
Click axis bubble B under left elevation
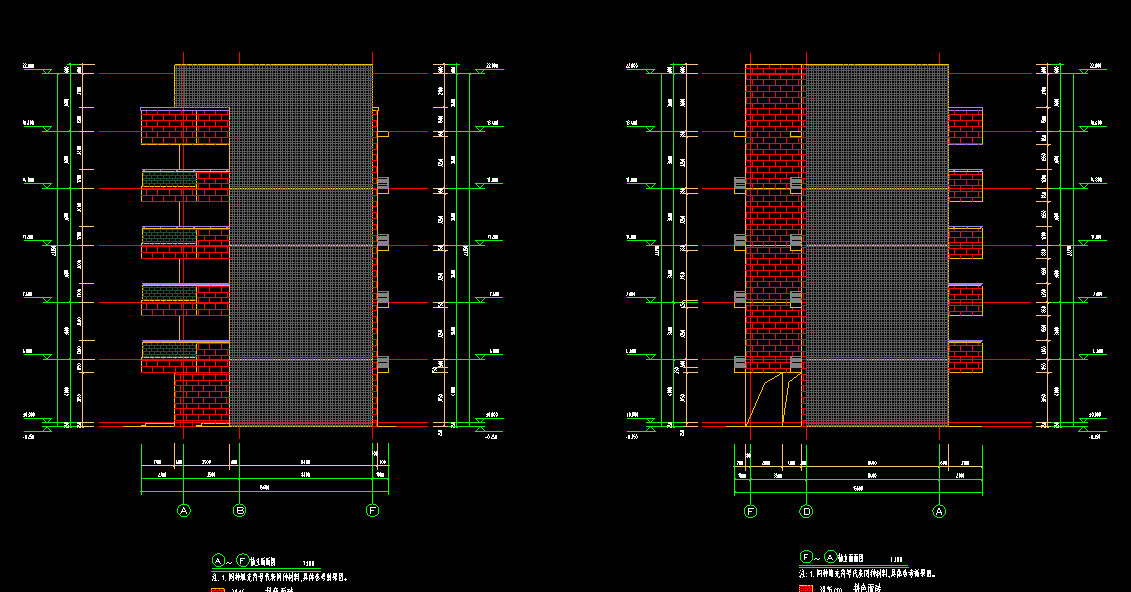pyautogui.click(x=239, y=511)
